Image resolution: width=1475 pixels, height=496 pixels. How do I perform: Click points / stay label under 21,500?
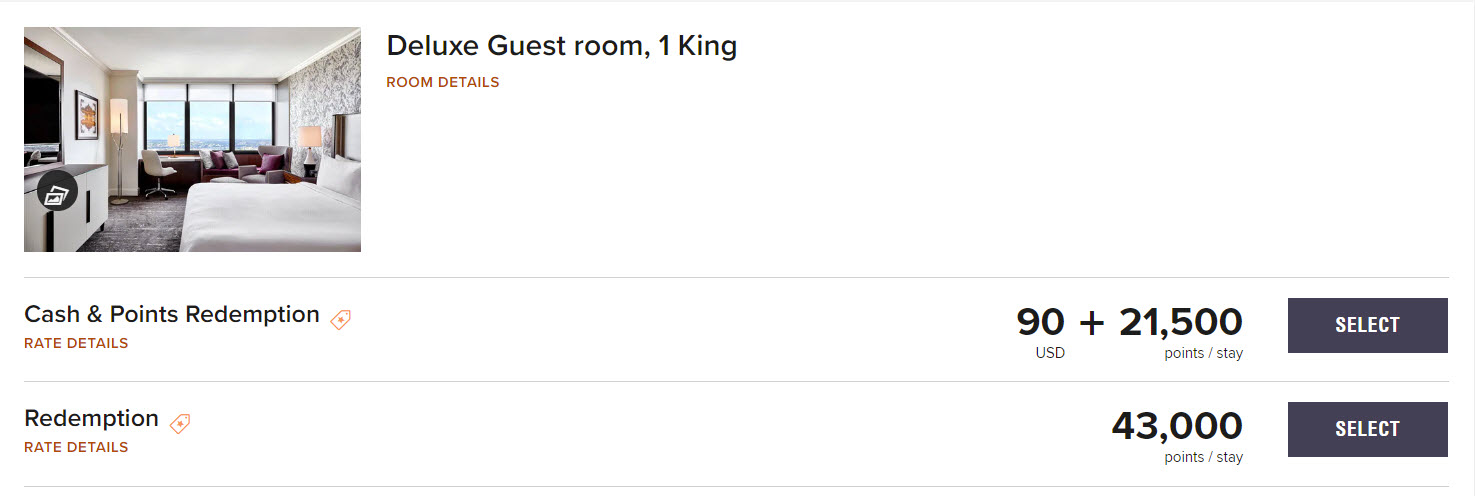[x=1203, y=353]
